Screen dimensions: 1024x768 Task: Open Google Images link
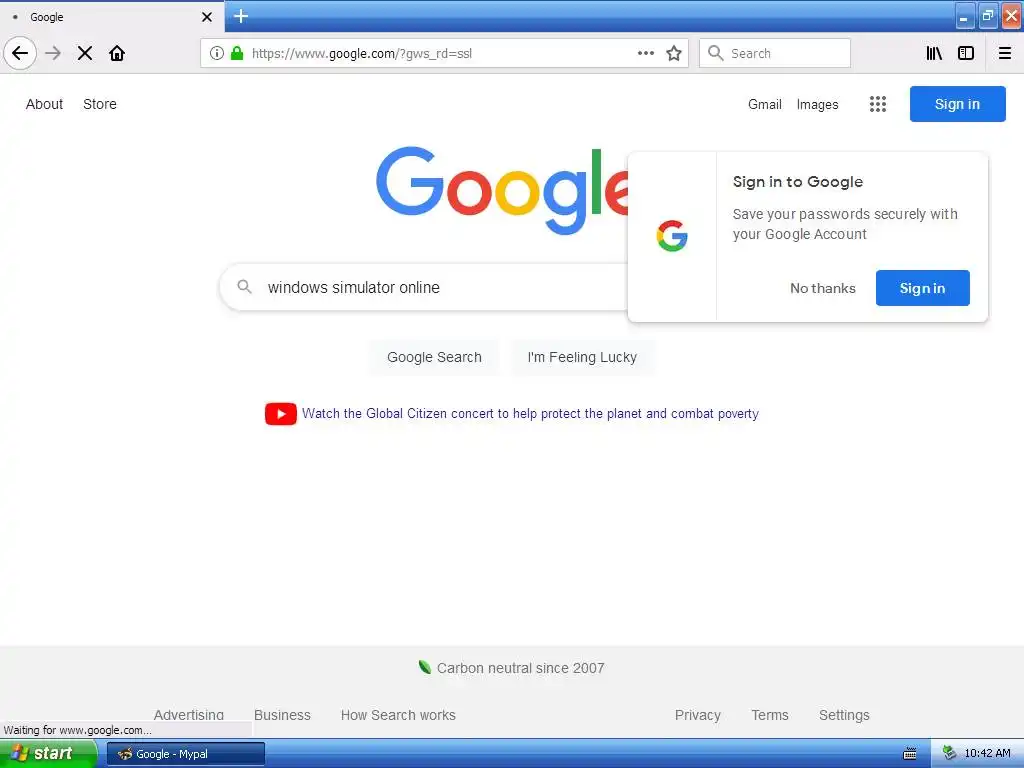coord(817,104)
